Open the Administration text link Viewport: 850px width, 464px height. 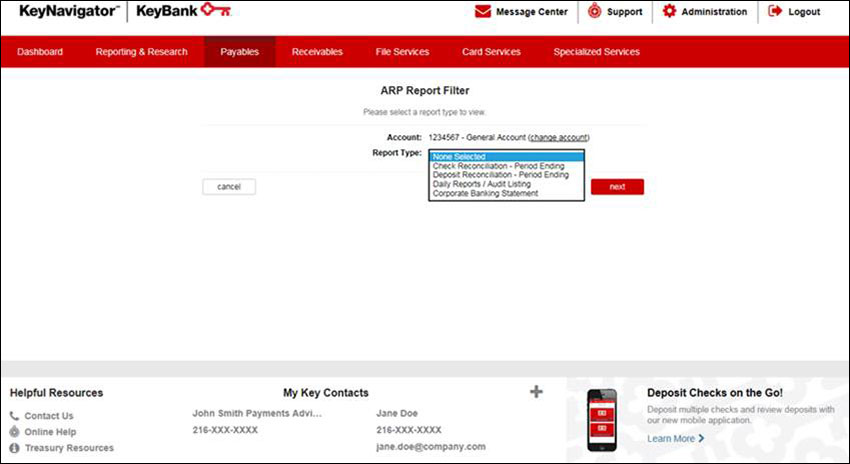tap(714, 11)
